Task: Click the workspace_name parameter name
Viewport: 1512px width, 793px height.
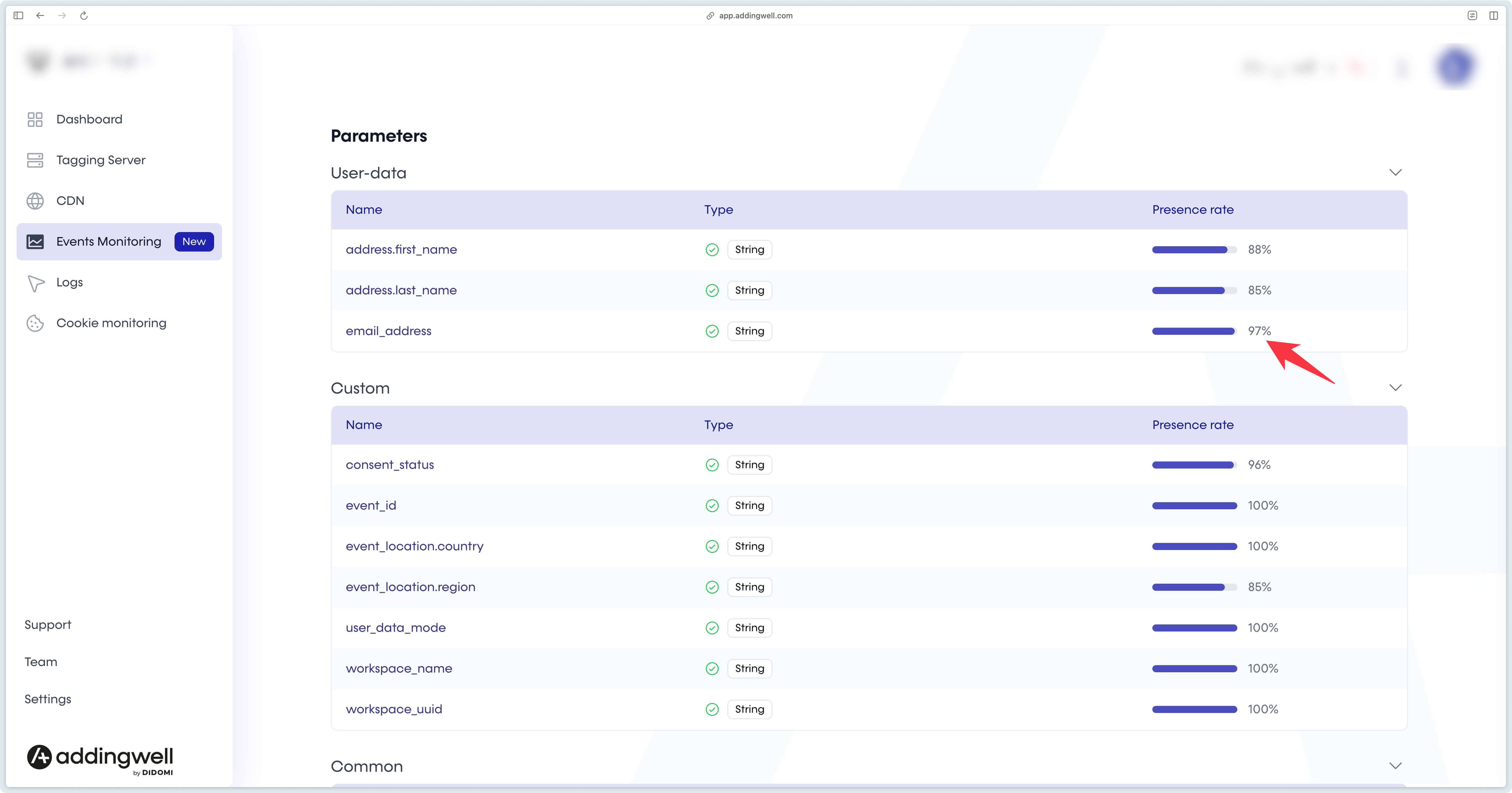Action: tap(399, 669)
